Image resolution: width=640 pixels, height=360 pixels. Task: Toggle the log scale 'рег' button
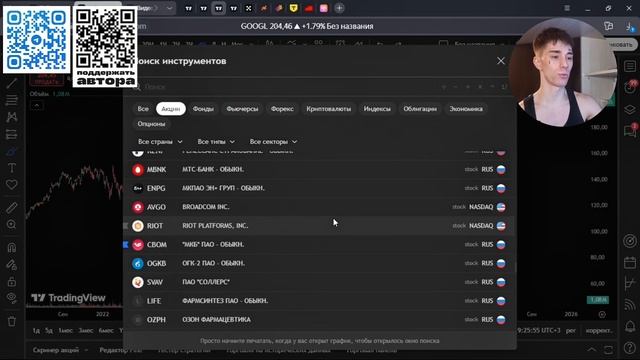click(x=571, y=330)
